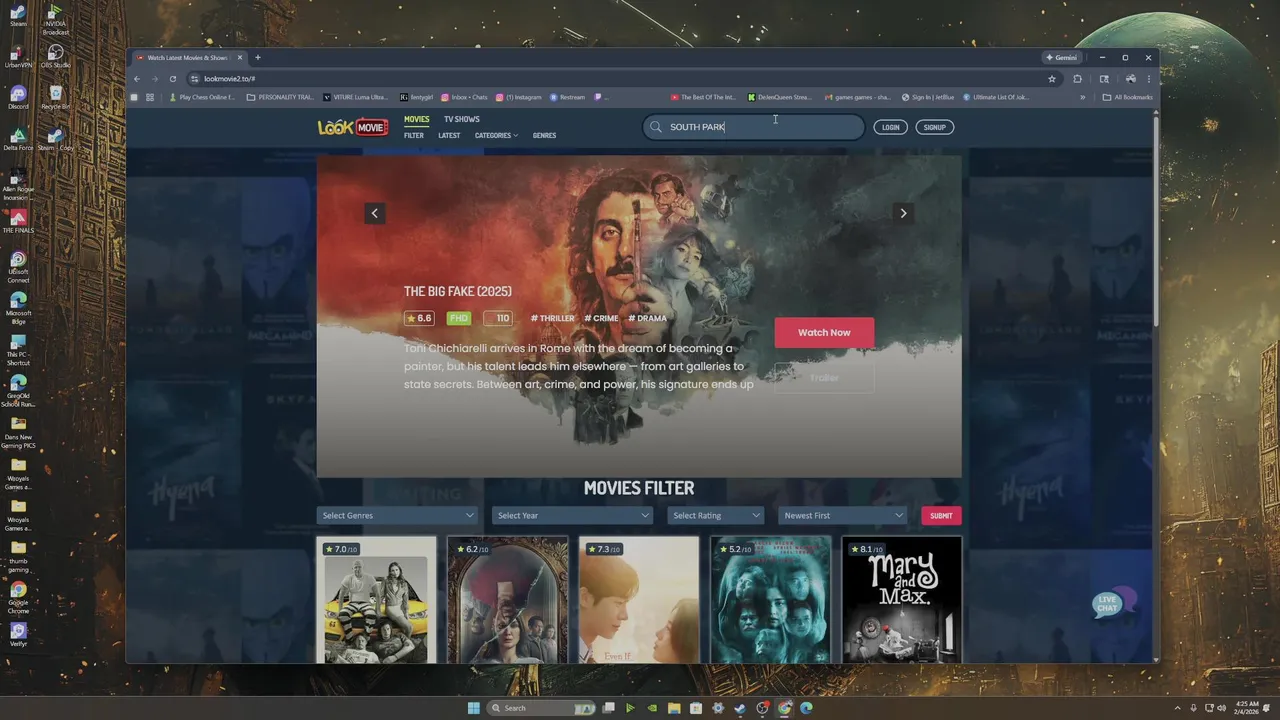The image size is (1280, 720).
Task: Bookmark this page with star icon
Action: click(1052, 79)
